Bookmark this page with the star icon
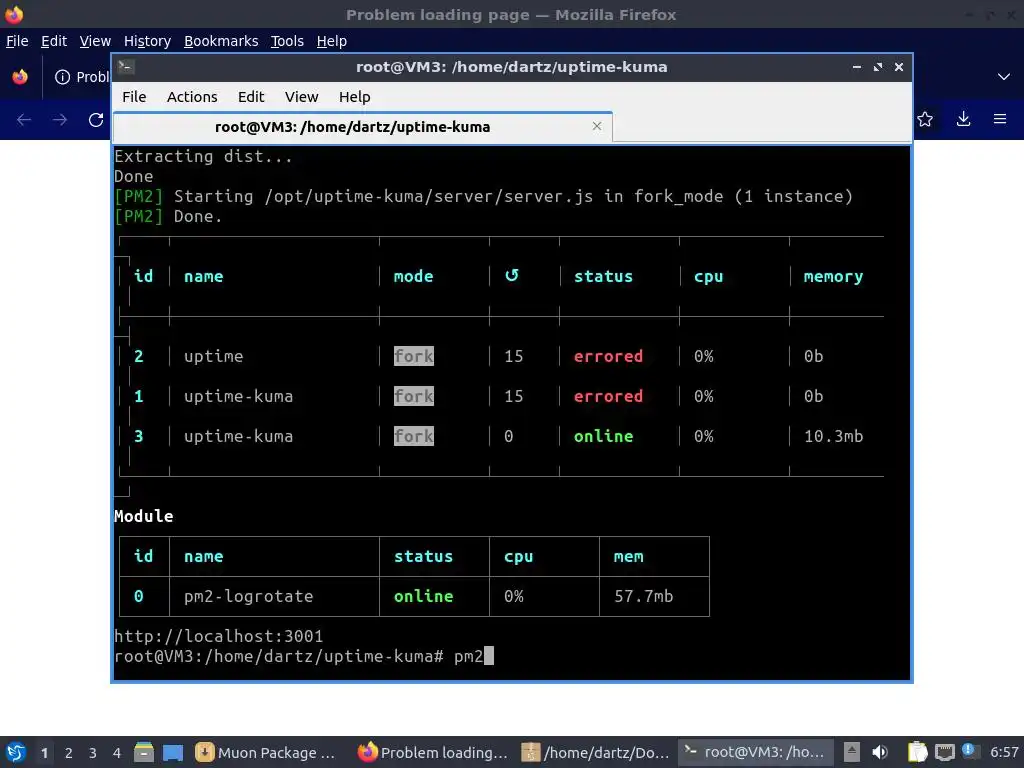 (x=925, y=119)
